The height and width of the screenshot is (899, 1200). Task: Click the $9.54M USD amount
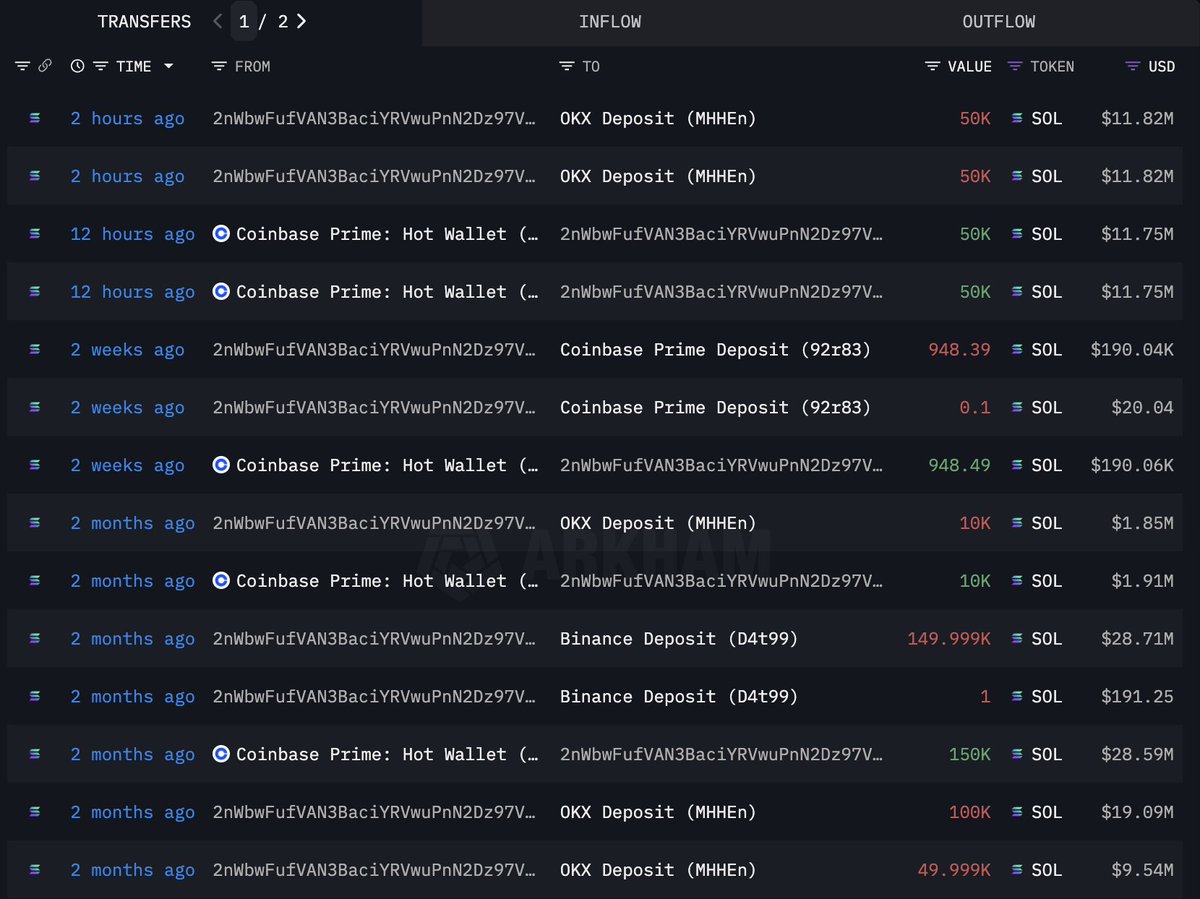tap(1142, 871)
